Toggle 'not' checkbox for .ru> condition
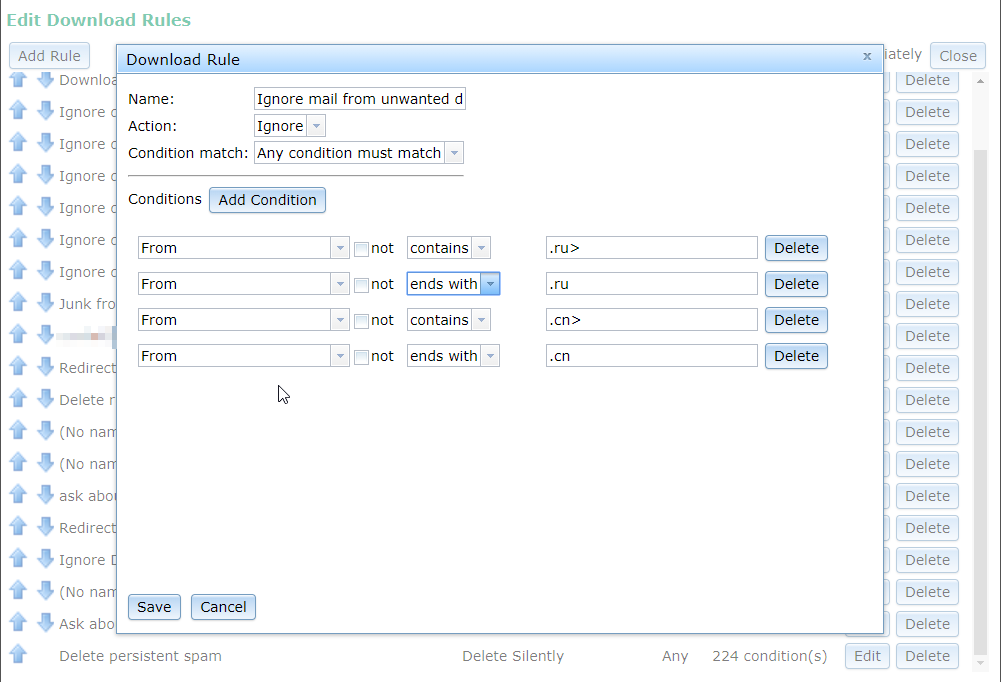Viewport: 1001px width, 682px height. (362, 249)
